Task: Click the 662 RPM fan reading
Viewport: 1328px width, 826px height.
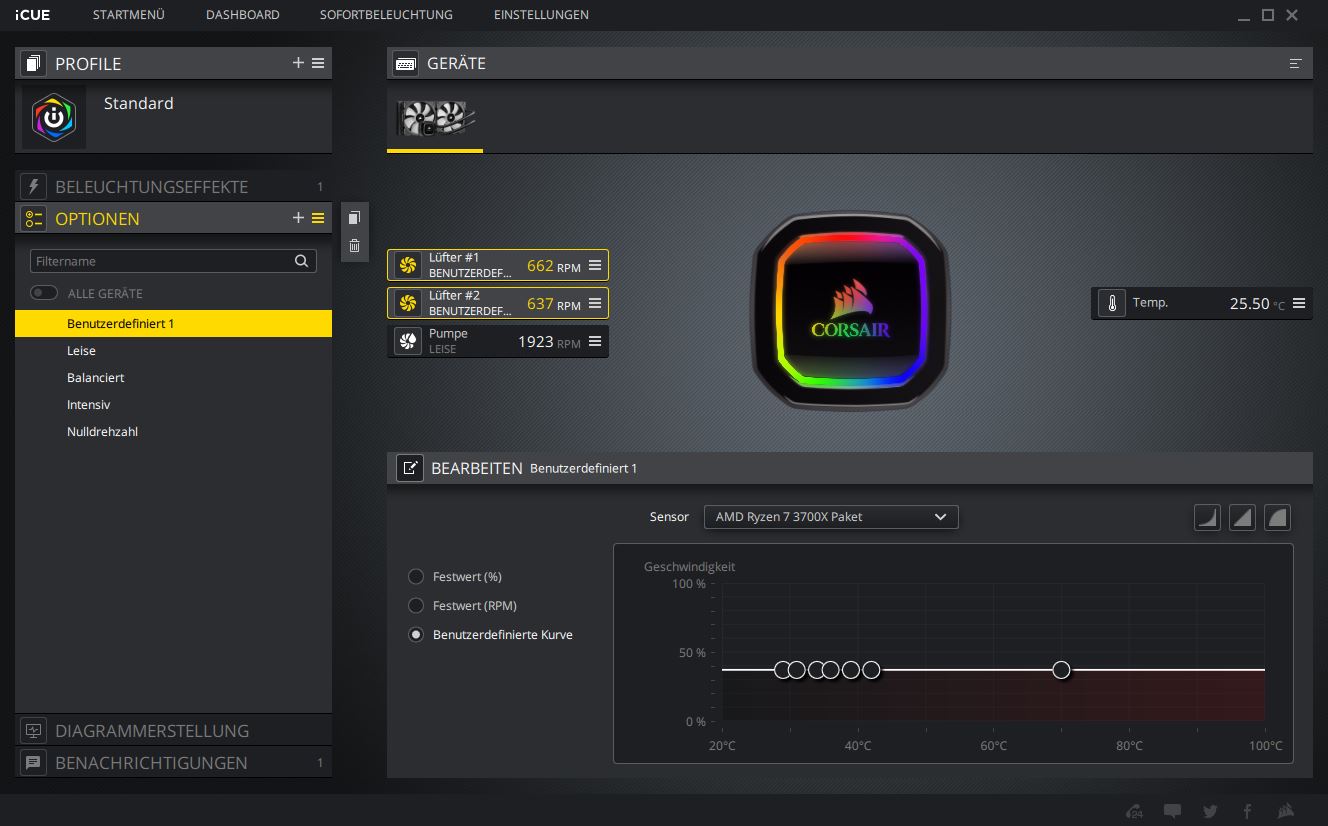Action: click(553, 266)
